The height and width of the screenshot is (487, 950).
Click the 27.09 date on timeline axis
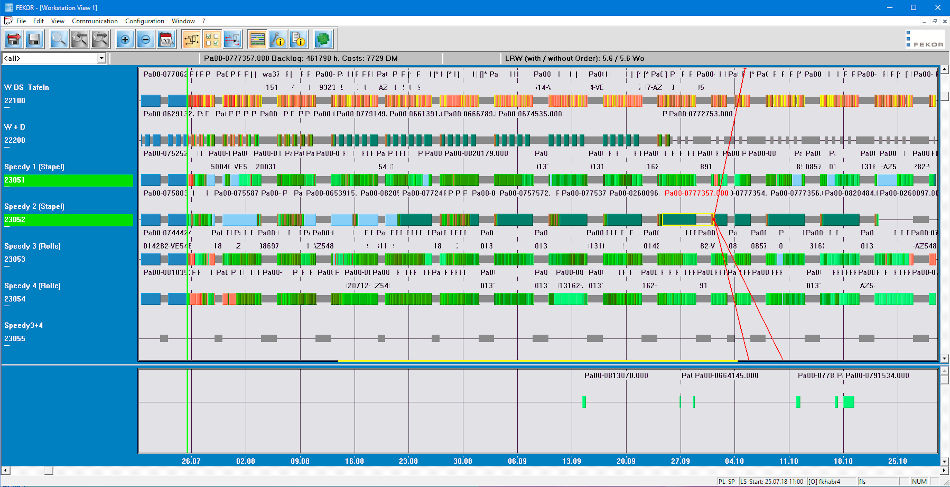click(x=681, y=461)
